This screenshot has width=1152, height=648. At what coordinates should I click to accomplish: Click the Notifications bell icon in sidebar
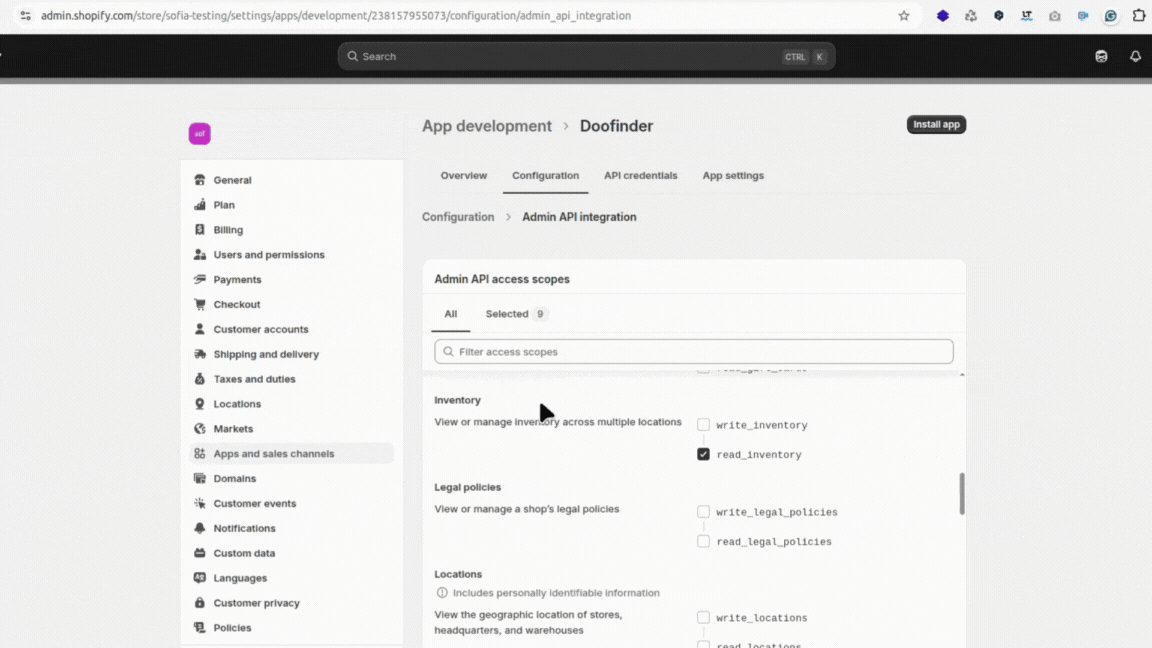pyautogui.click(x=200, y=528)
